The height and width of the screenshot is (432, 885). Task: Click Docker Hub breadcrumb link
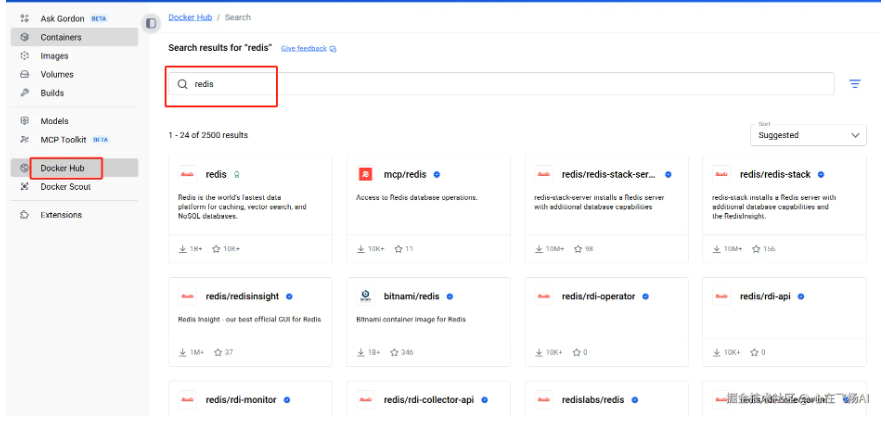point(190,18)
